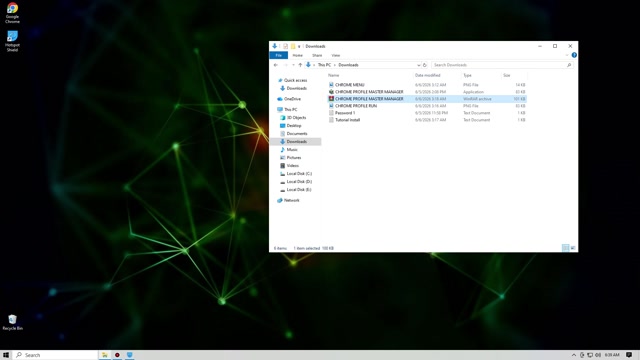Screen dimensions: 640x360
Task: Click the Password 1 file icon
Action: (x=331, y=113)
